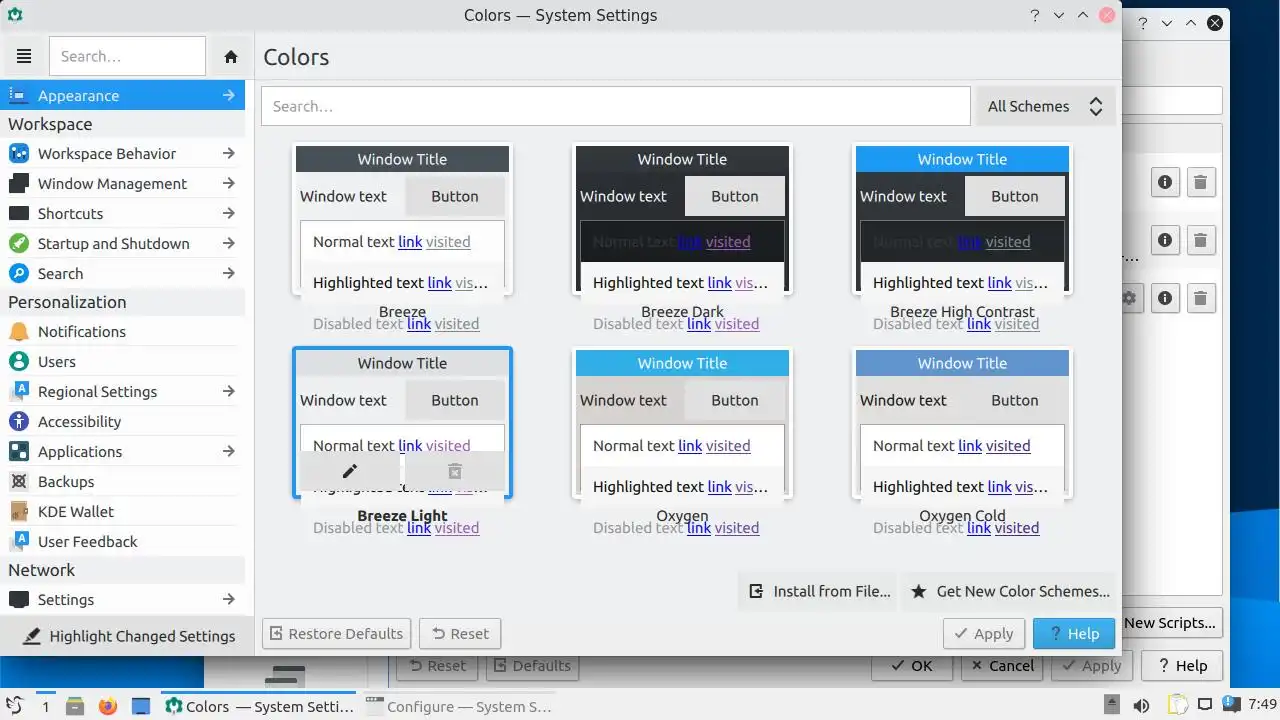Expand Applications via its arrow
This screenshot has height=720, width=1280.
[x=229, y=452]
